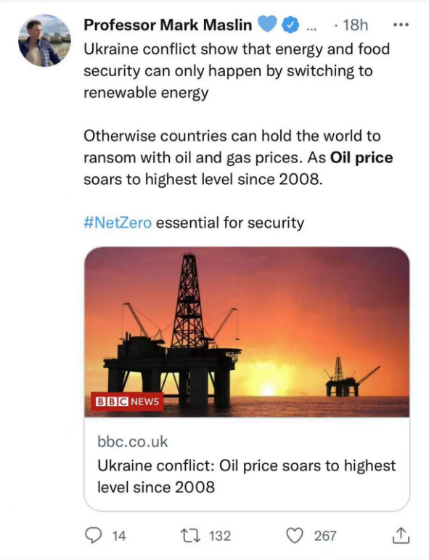Viewport: 429px width, 560px height.
Task: Open the 18h timestamp link
Action: point(355,25)
